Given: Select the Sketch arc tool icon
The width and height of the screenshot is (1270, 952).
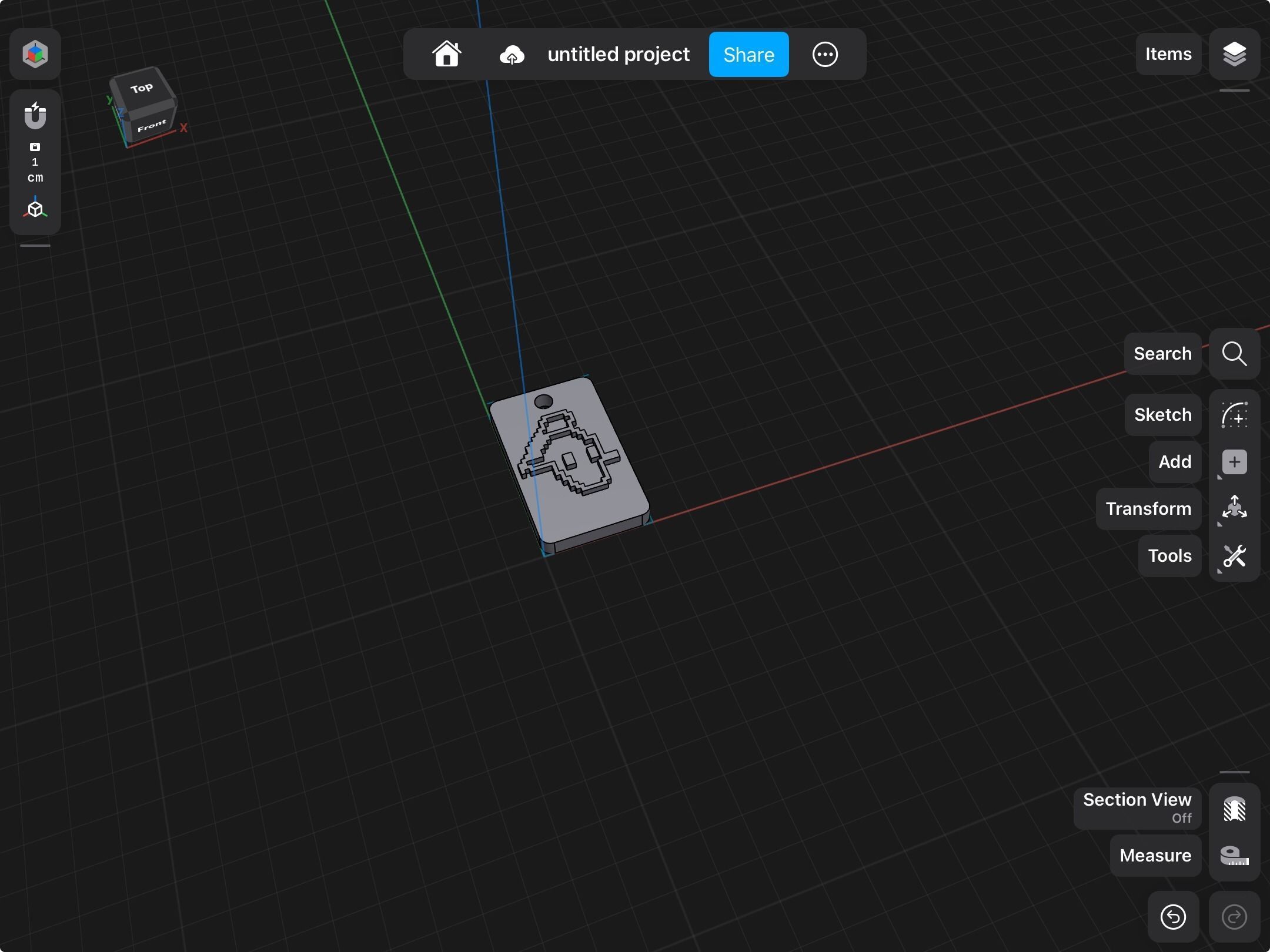Looking at the screenshot, I should click(1234, 415).
